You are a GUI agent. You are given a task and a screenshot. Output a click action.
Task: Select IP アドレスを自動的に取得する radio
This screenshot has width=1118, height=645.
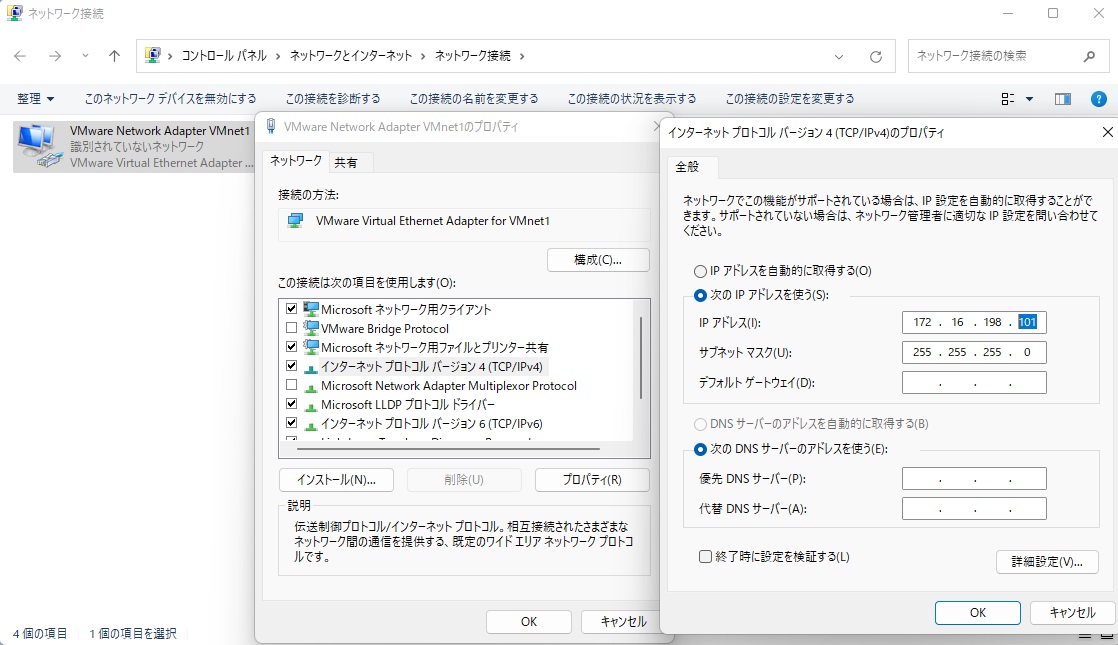(700, 271)
